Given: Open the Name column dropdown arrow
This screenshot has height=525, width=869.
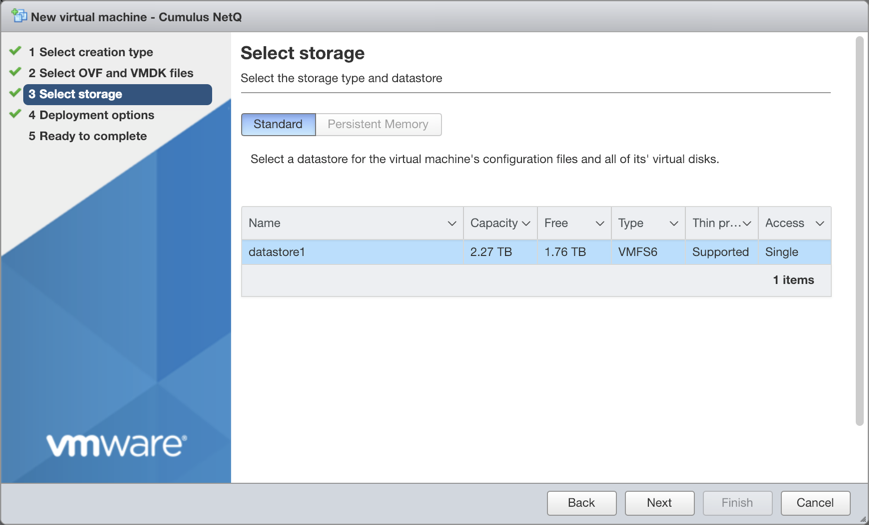Looking at the screenshot, I should point(451,224).
